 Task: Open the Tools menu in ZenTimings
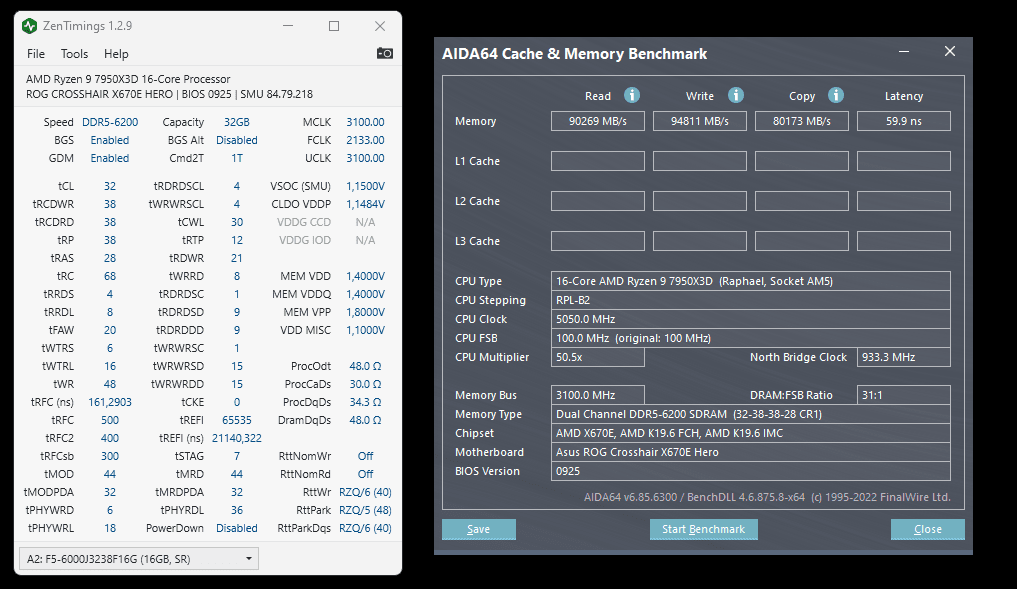pos(75,54)
